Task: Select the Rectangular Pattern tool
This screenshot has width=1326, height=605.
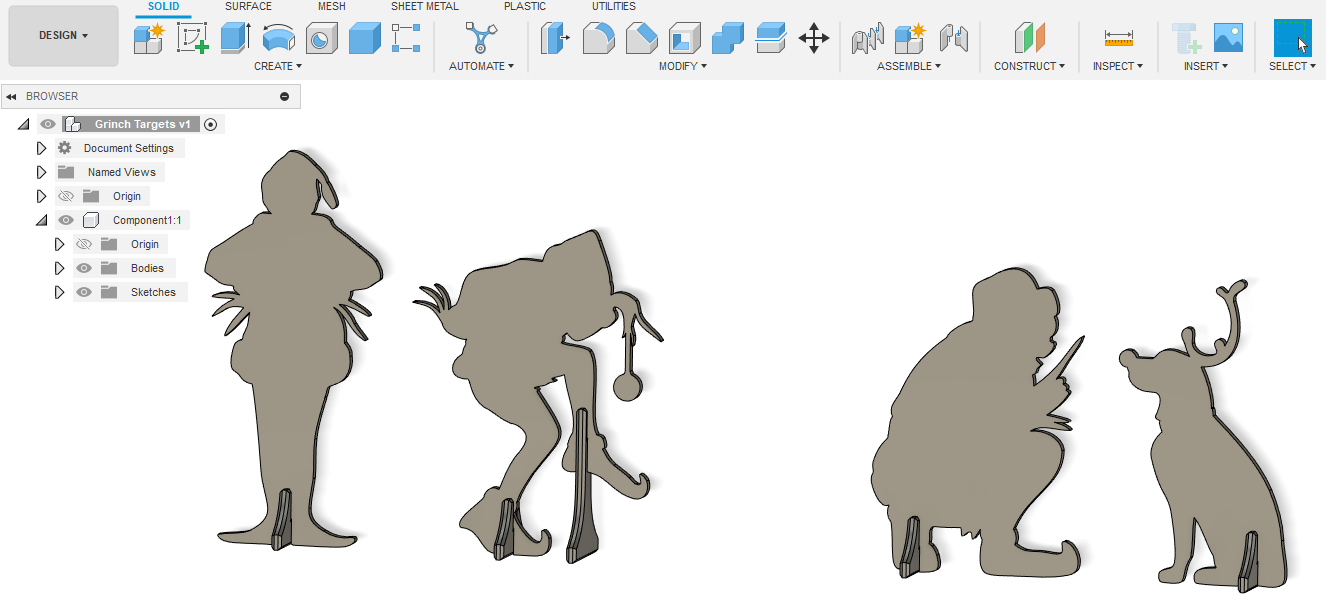Action: (406, 38)
